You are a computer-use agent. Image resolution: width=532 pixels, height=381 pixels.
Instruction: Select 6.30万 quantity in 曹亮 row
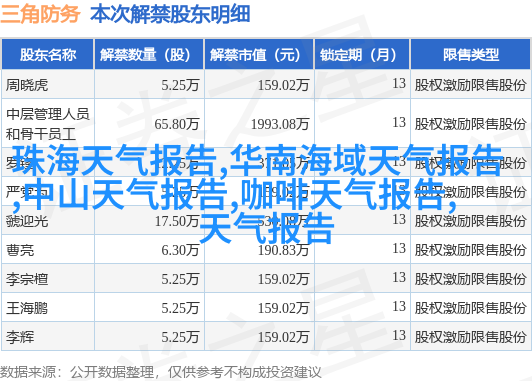180,250
